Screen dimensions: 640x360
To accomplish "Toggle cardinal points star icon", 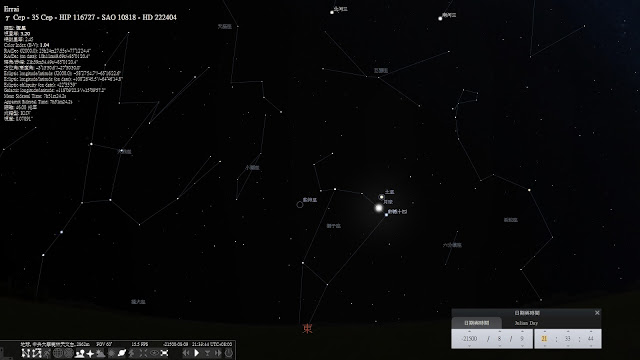I will click(x=90, y=353).
